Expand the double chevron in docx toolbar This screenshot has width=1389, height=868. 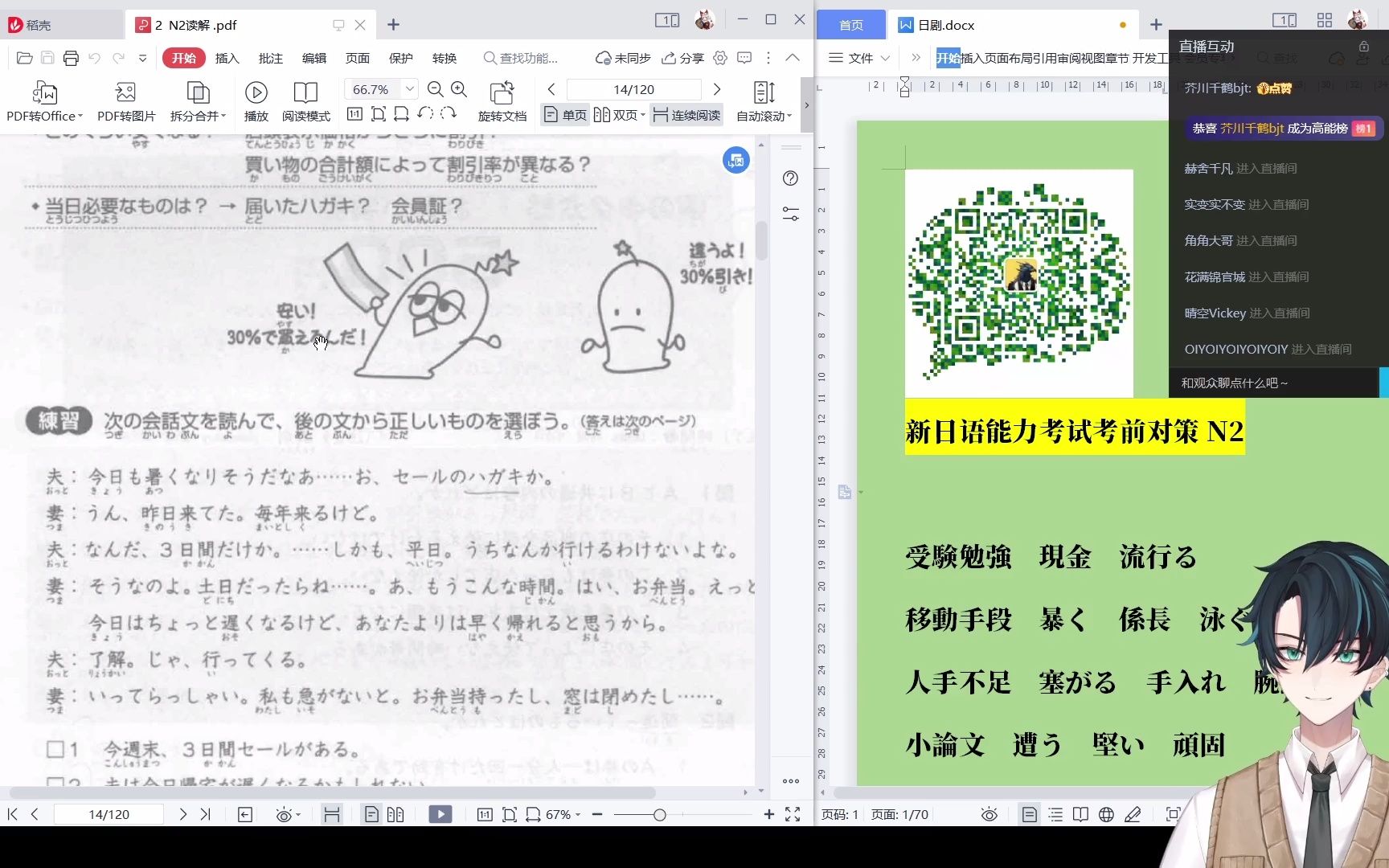[x=916, y=58]
